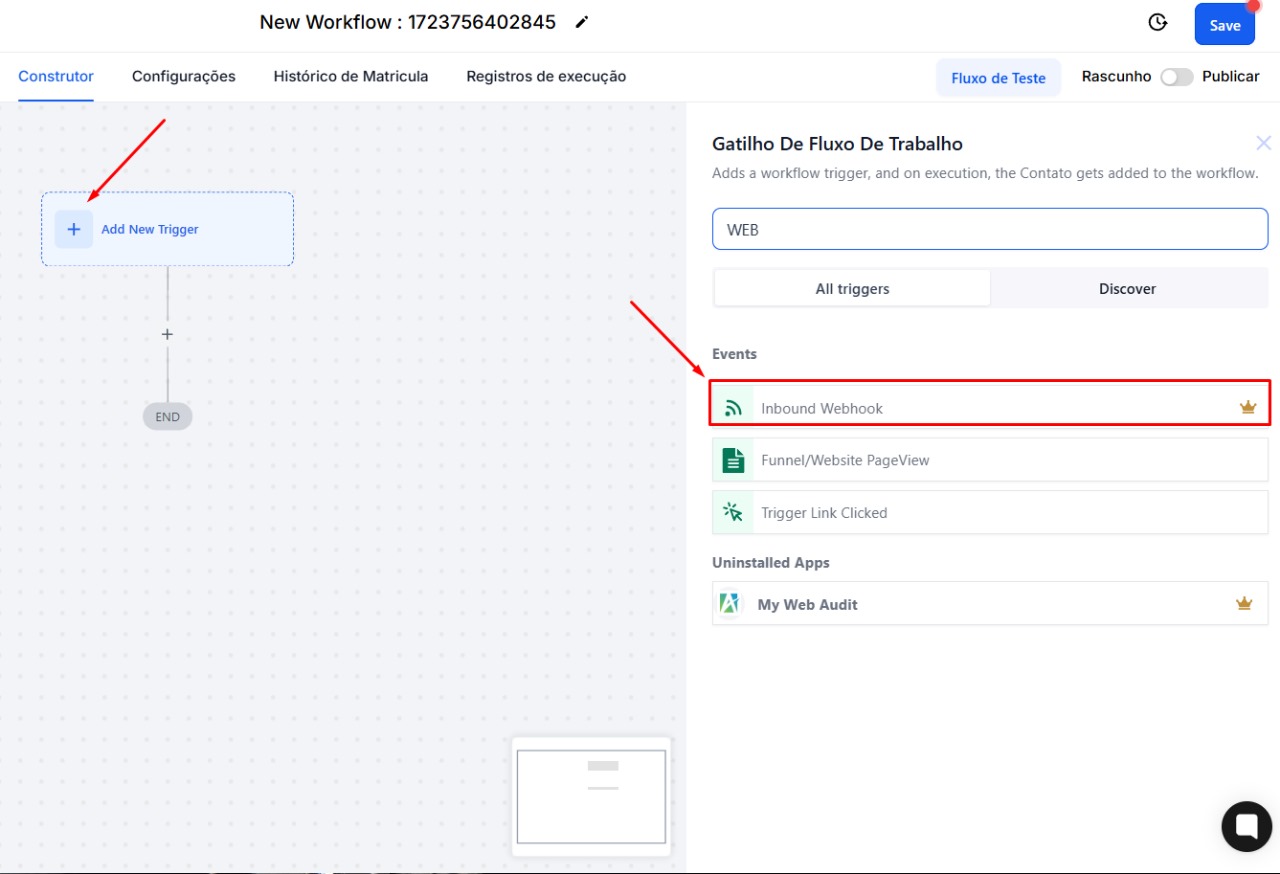Toggle the Rascunho/Publicar publish switch

coord(1176,77)
